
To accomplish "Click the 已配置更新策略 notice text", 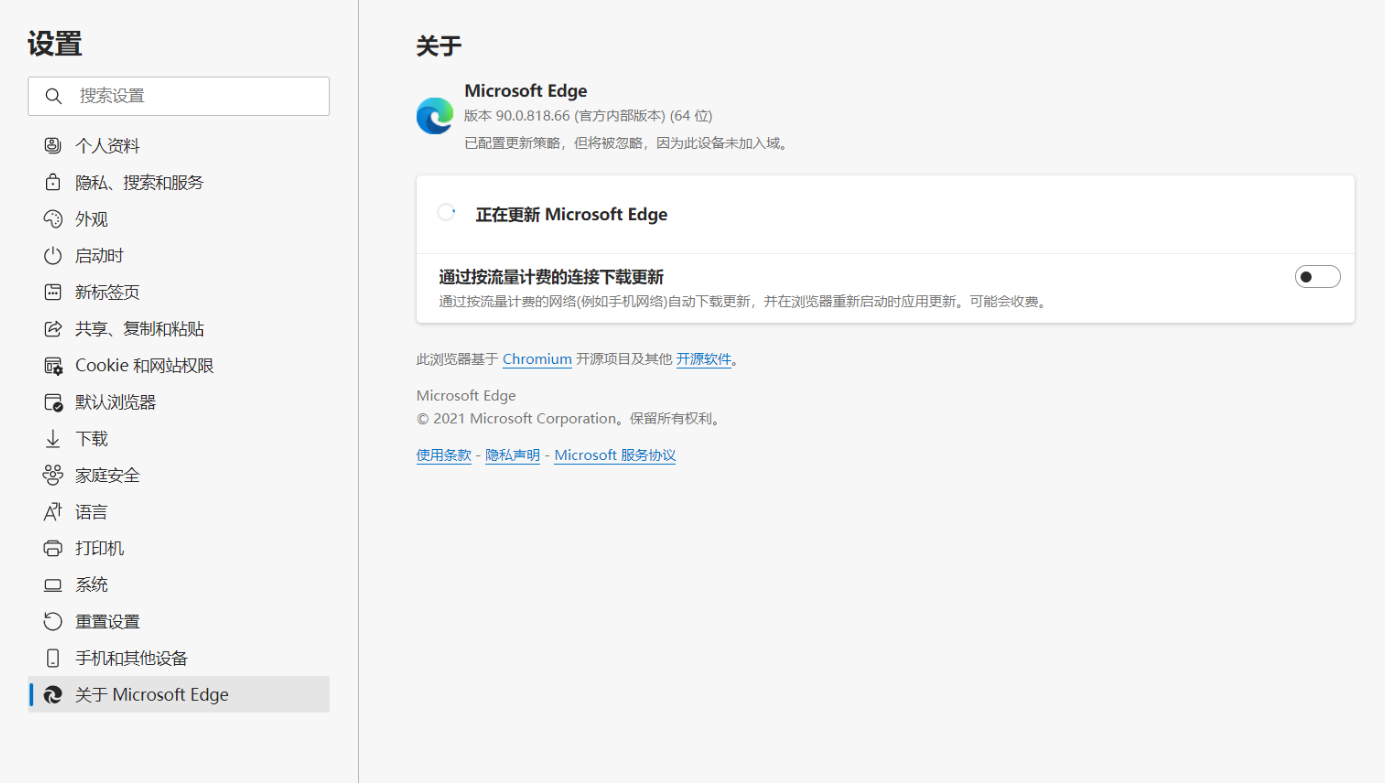I will click(628, 143).
